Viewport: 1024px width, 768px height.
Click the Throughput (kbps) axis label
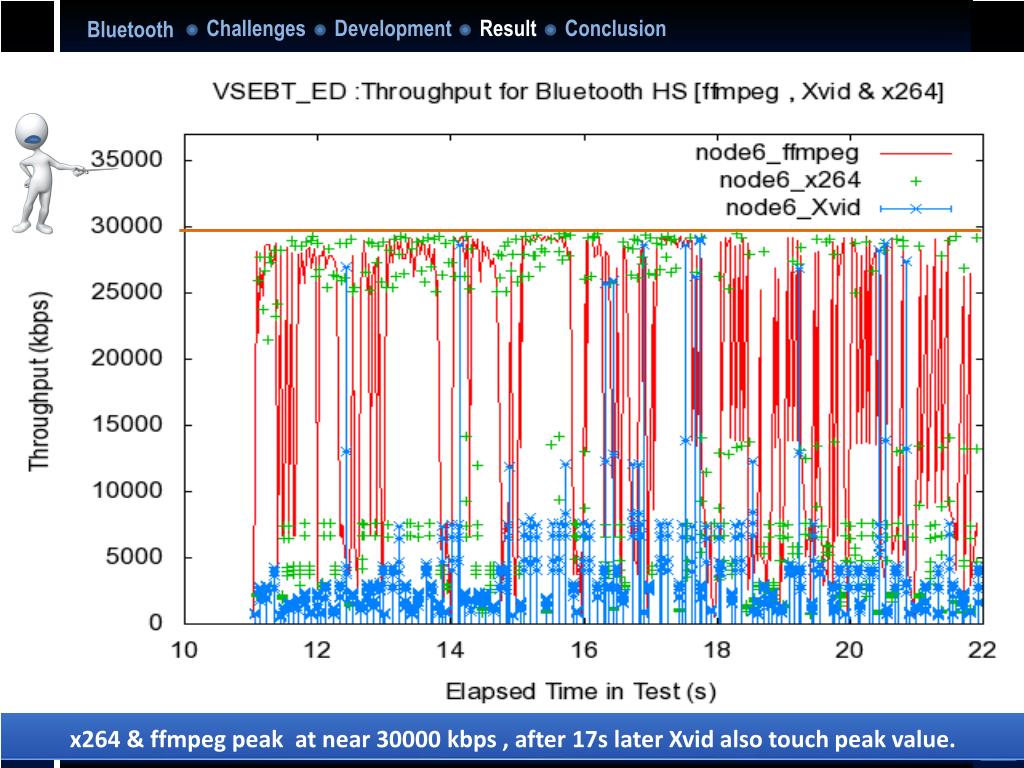[x=39, y=381]
